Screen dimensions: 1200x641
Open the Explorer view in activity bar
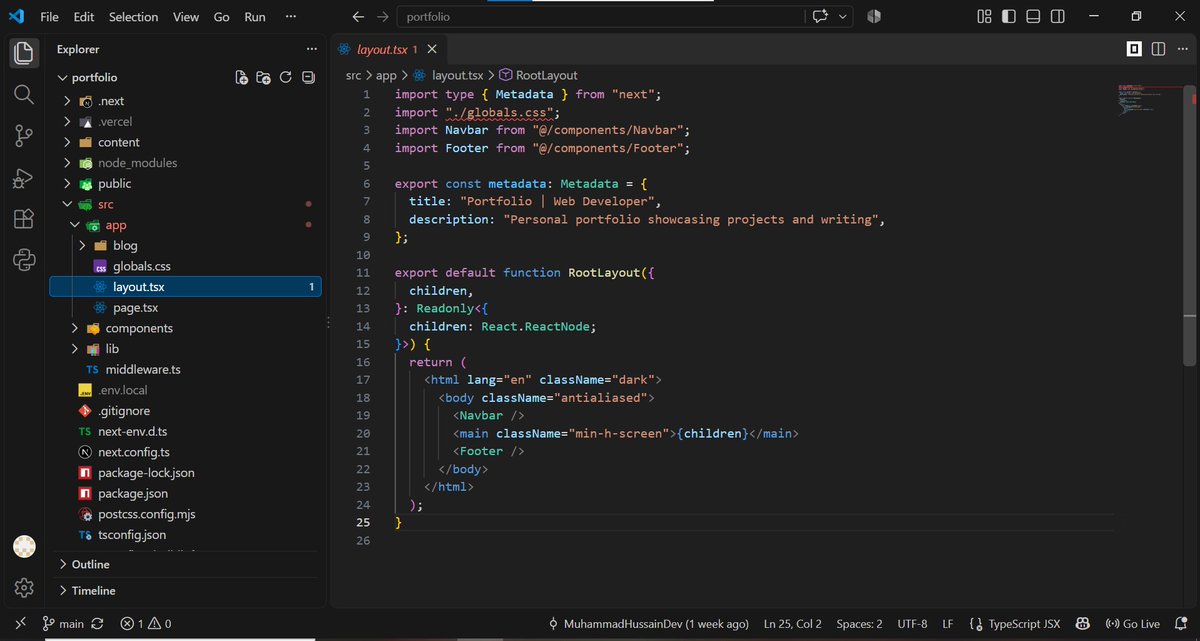point(25,51)
